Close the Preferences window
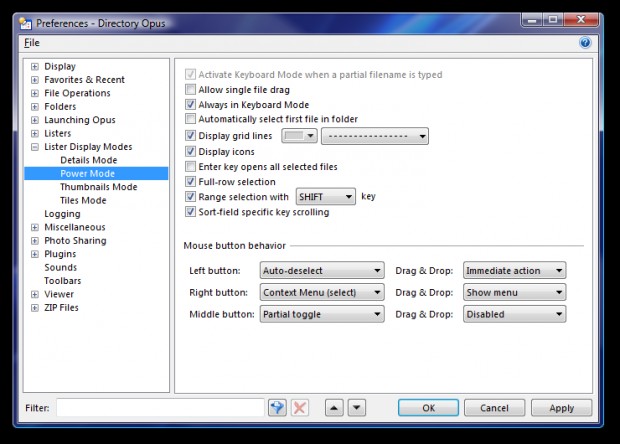620x444 pixels. [x=581, y=20]
